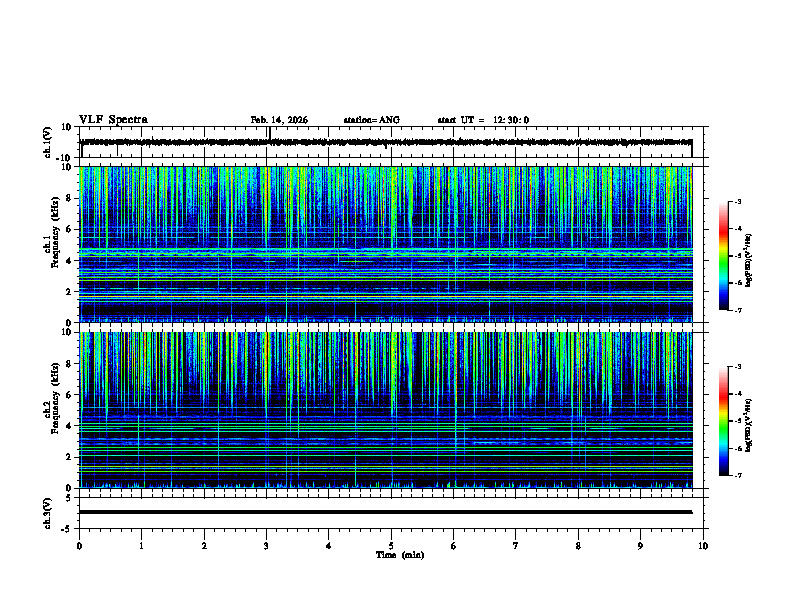This screenshot has height=612, width=792.
Task: Click the "Time (min)" x-axis label
Action: (x=400, y=555)
